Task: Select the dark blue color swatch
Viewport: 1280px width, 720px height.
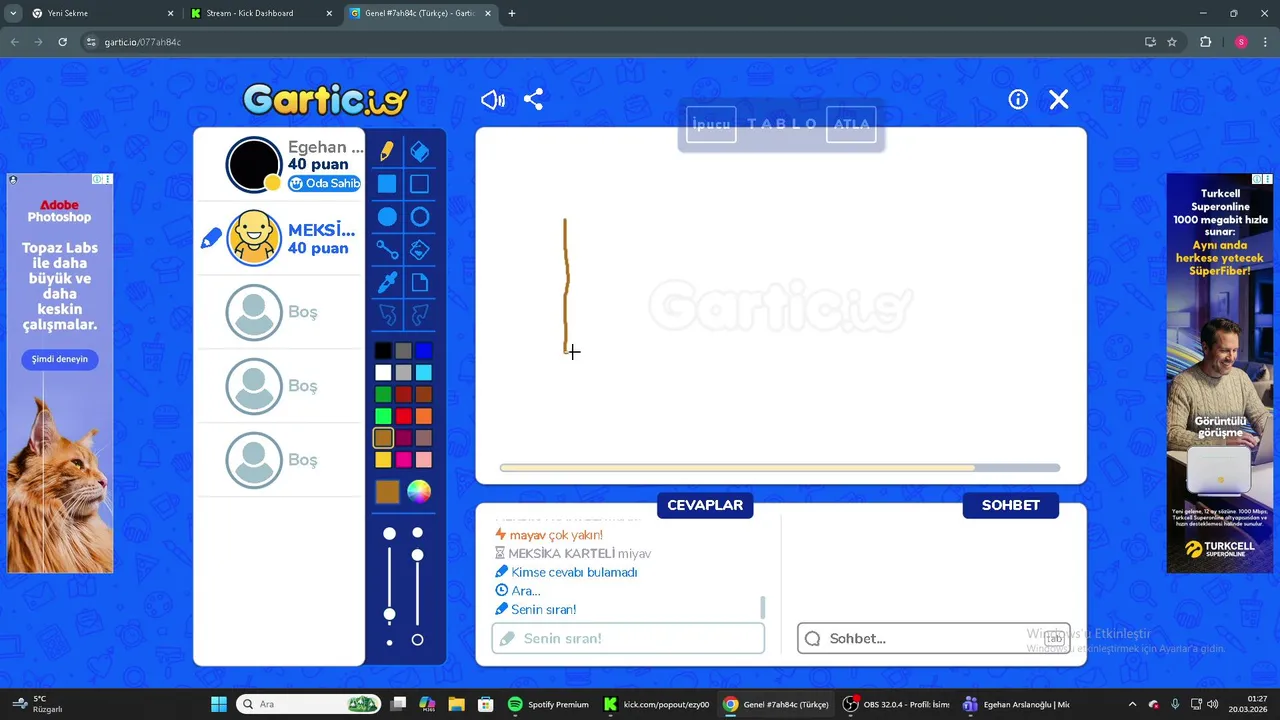Action: 424,351
